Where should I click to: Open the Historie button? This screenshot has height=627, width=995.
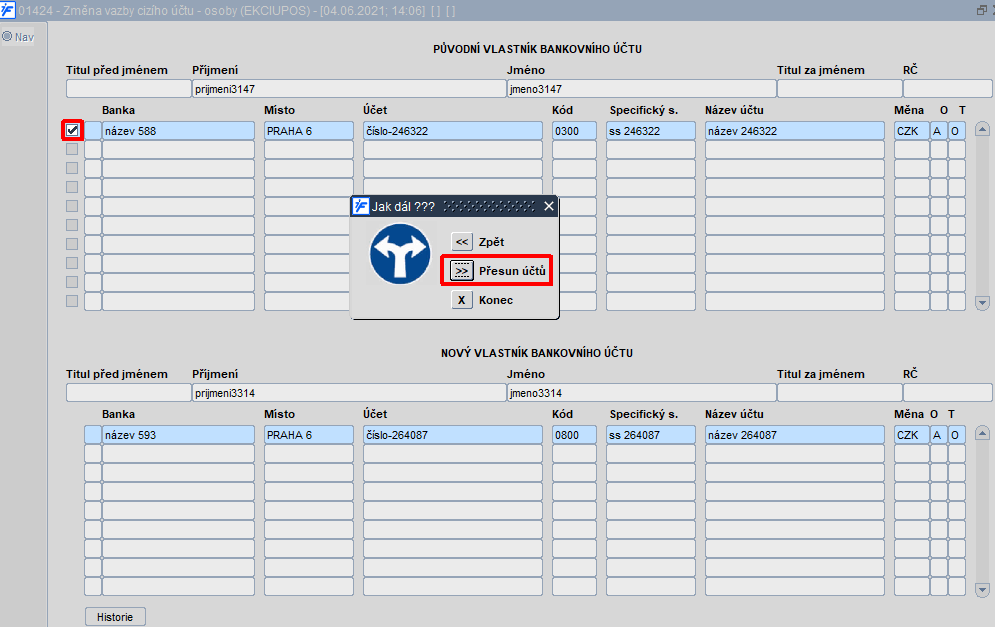point(115,617)
